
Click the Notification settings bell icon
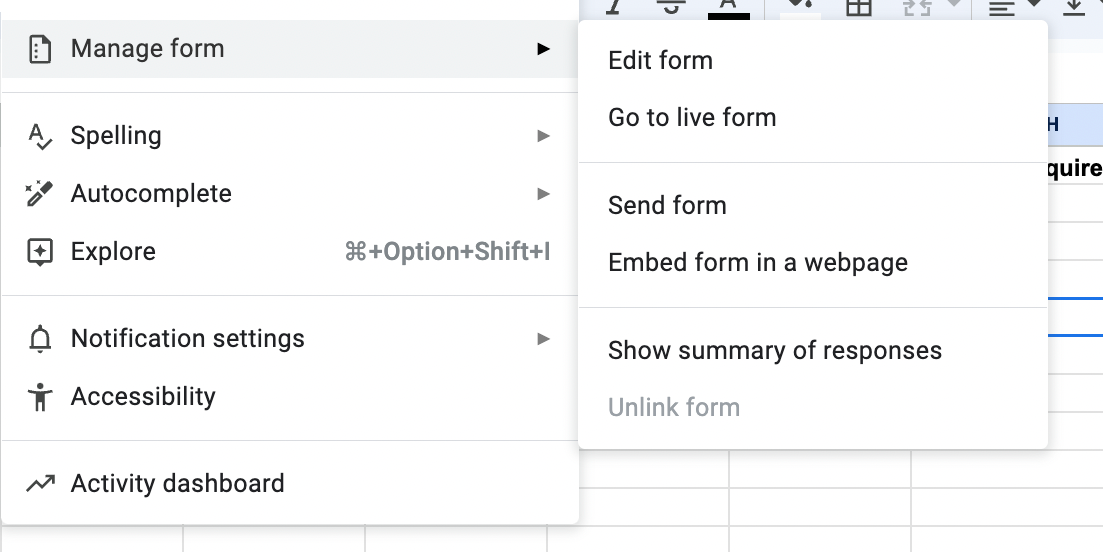40,340
